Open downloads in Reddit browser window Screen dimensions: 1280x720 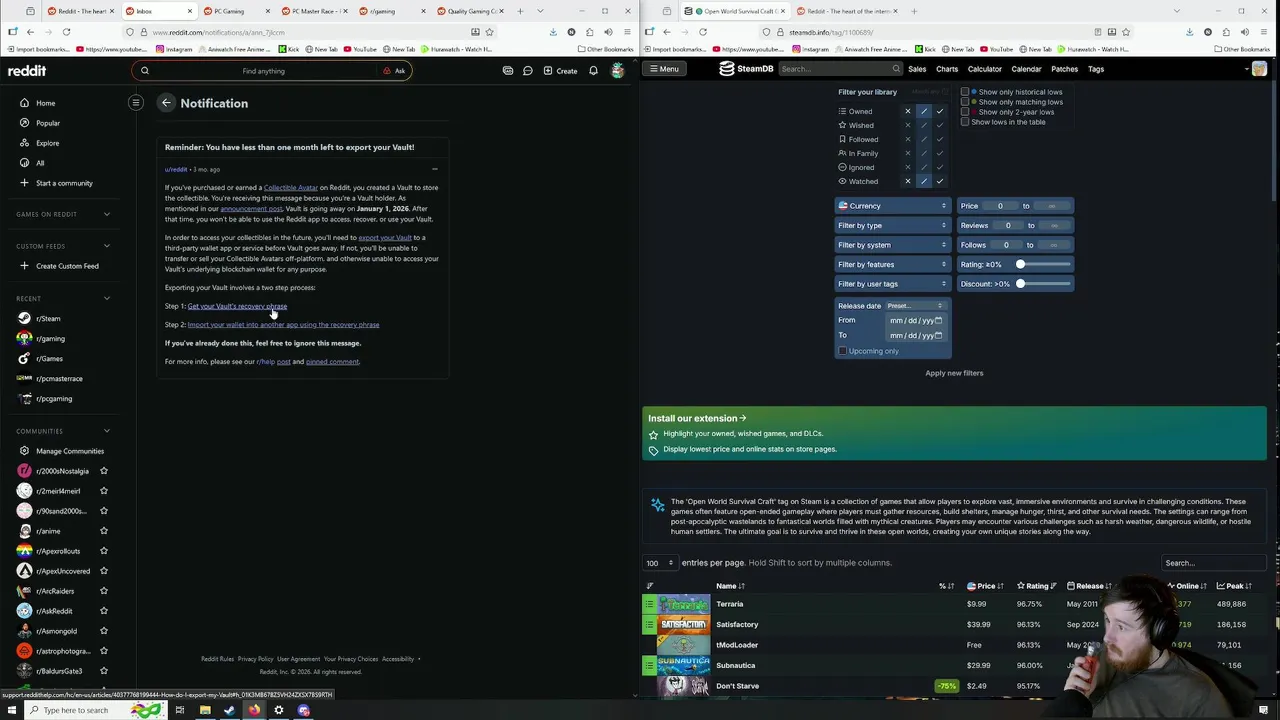point(553,32)
